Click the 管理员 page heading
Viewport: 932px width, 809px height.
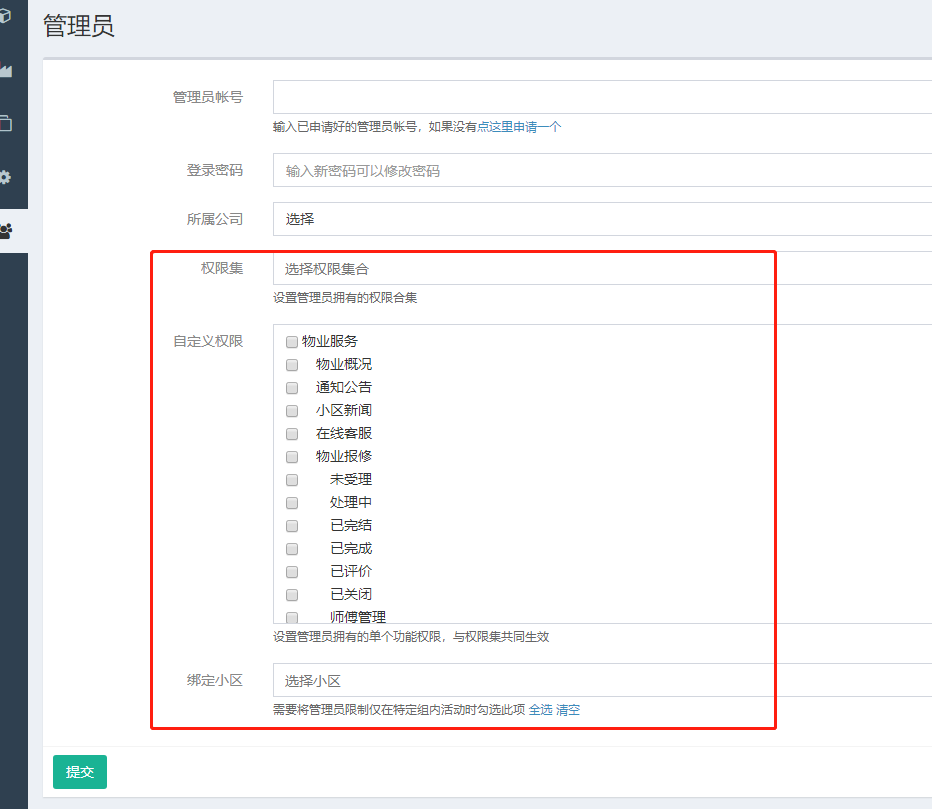tap(78, 26)
